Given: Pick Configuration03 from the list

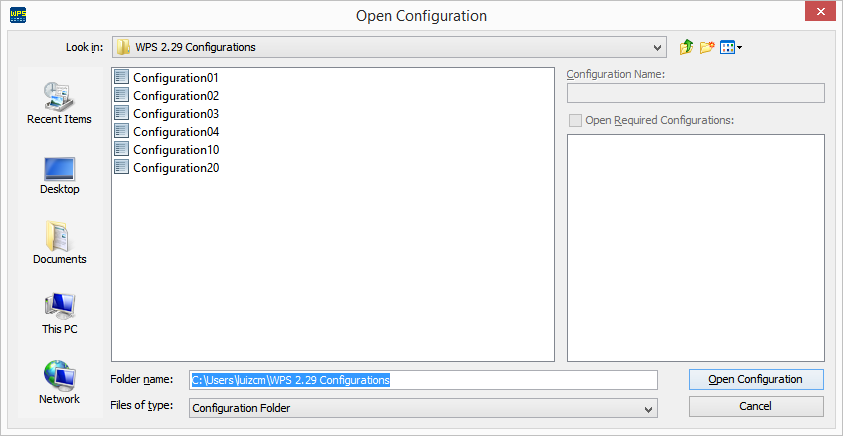Looking at the screenshot, I should pyautogui.click(x=175, y=114).
